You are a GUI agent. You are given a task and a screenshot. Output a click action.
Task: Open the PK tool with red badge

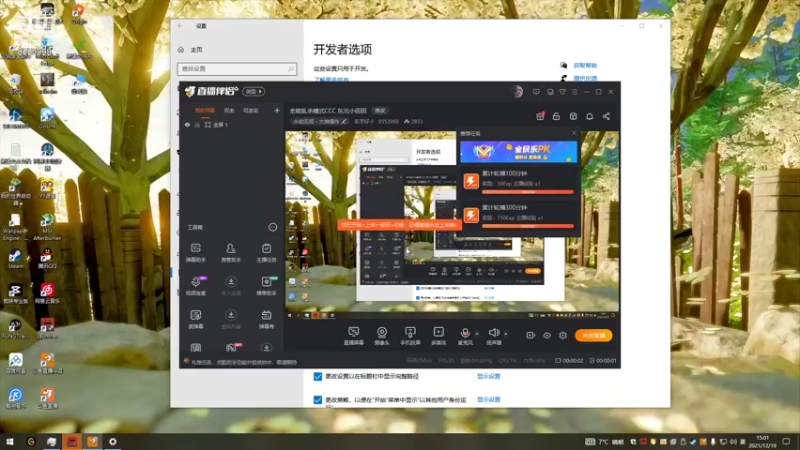point(233,347)
